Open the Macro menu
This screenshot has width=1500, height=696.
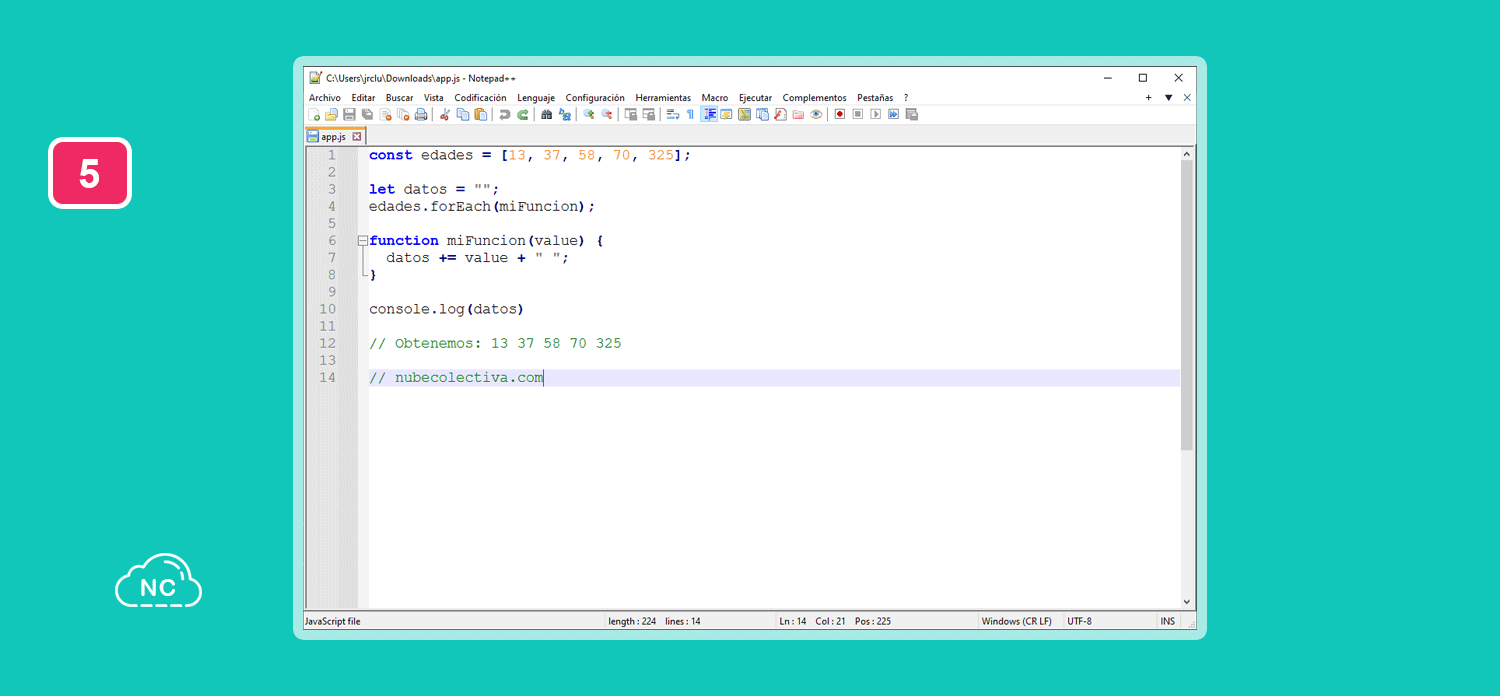(x=715, y=98)
